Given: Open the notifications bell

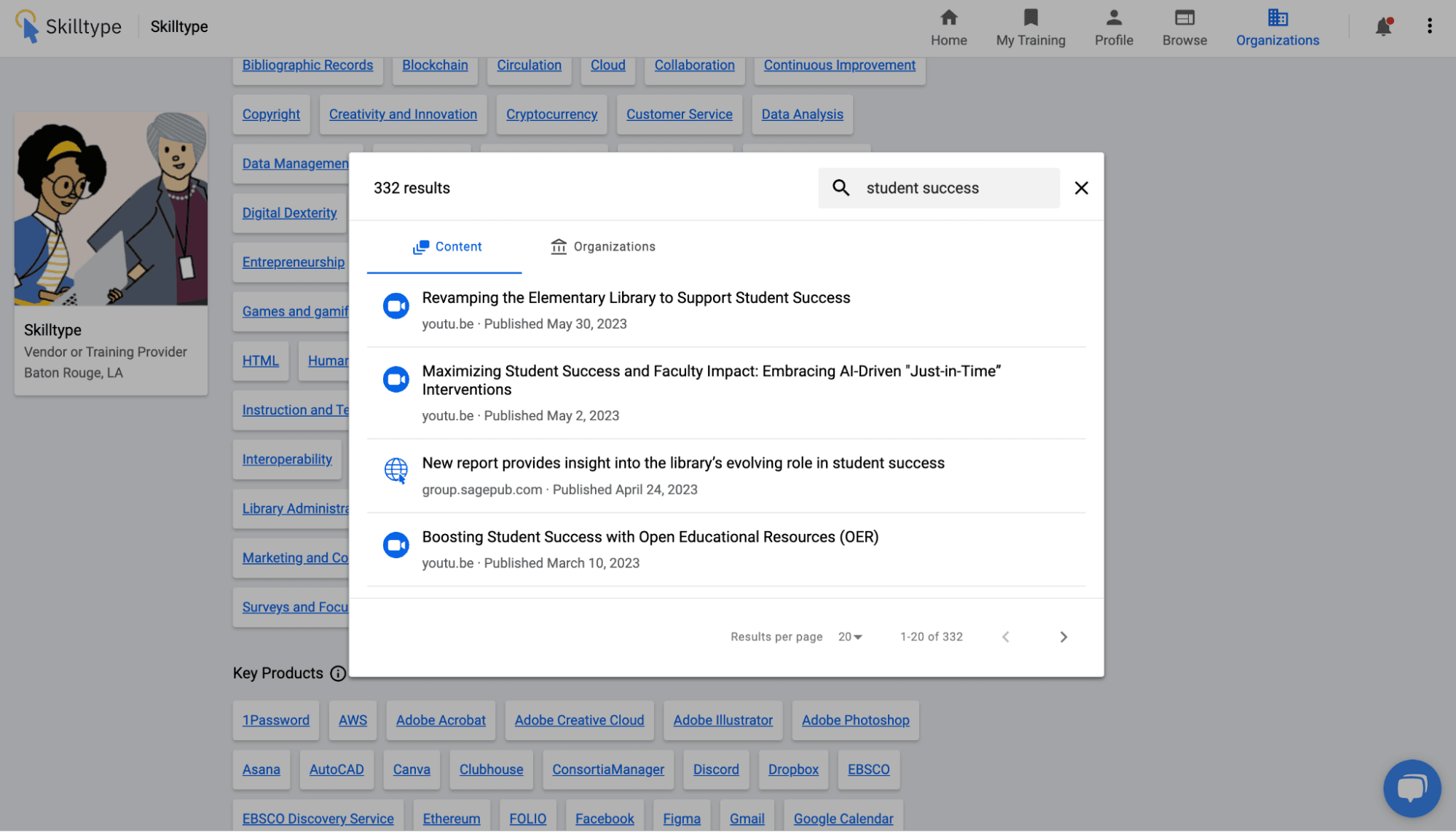Looking at the screenshot, I should [x=1382, y=27].
